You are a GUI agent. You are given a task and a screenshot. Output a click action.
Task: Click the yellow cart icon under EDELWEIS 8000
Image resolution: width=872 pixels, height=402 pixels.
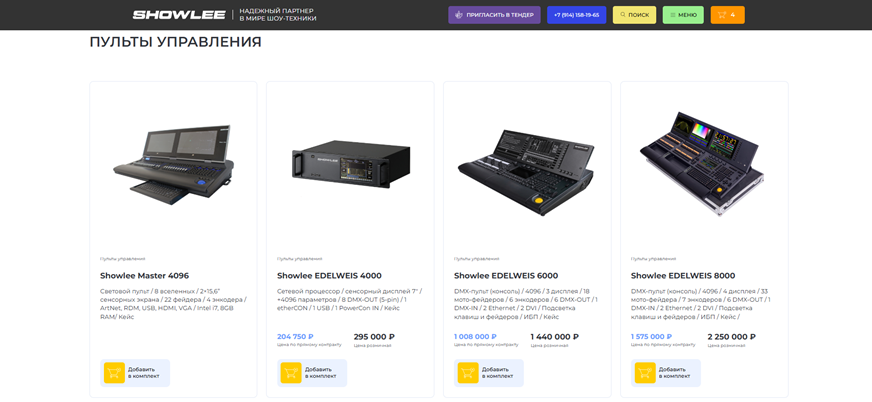(645, 373)
